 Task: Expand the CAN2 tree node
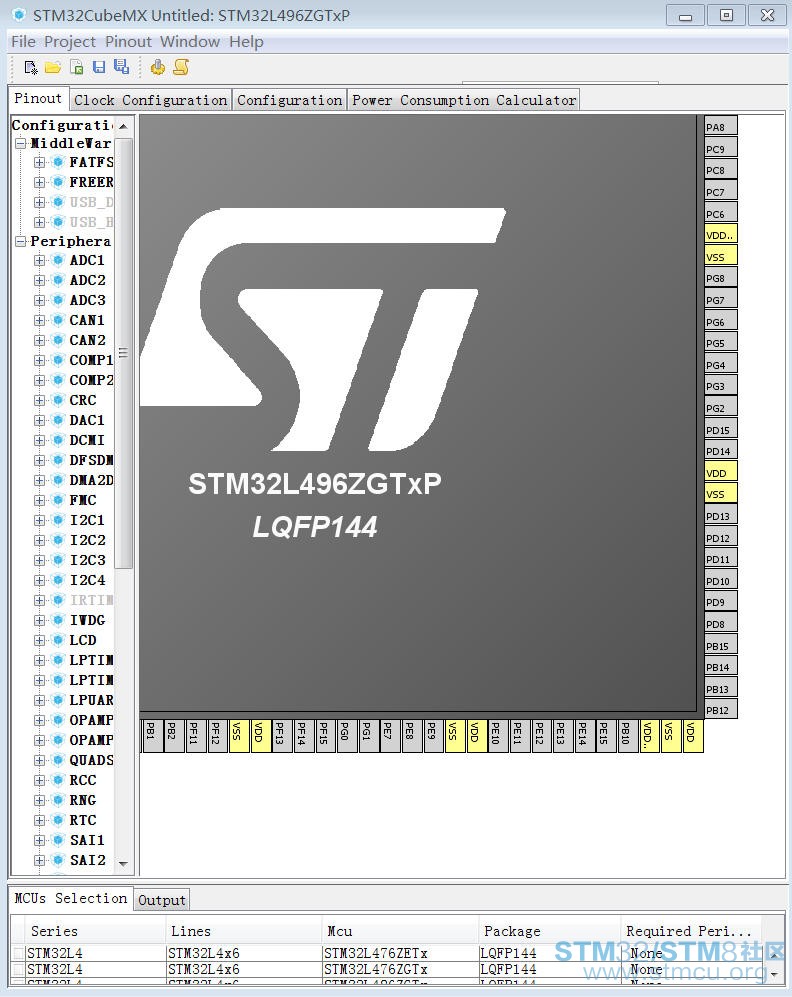[x=39, y=340]
